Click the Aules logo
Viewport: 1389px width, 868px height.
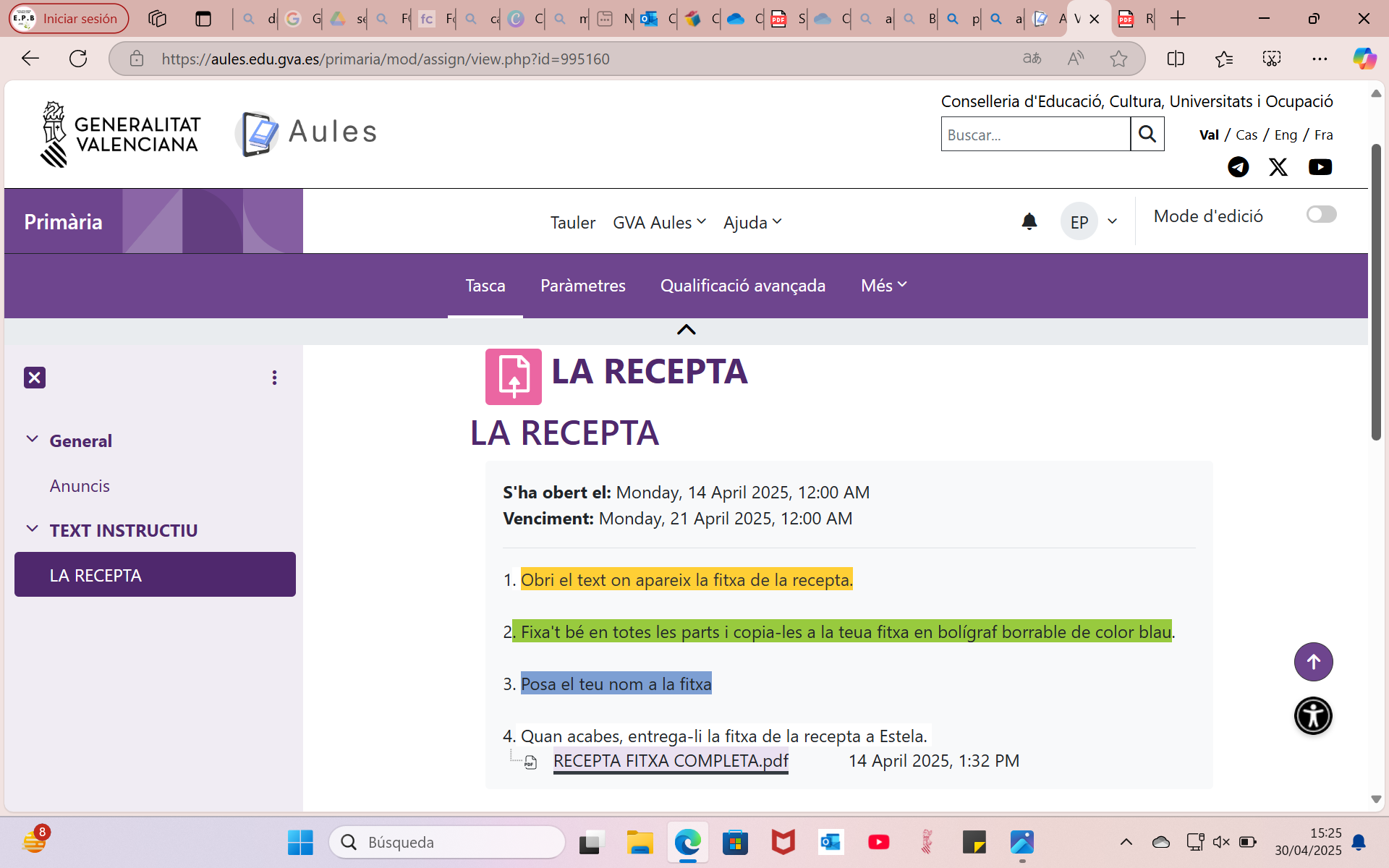(305, 132)
